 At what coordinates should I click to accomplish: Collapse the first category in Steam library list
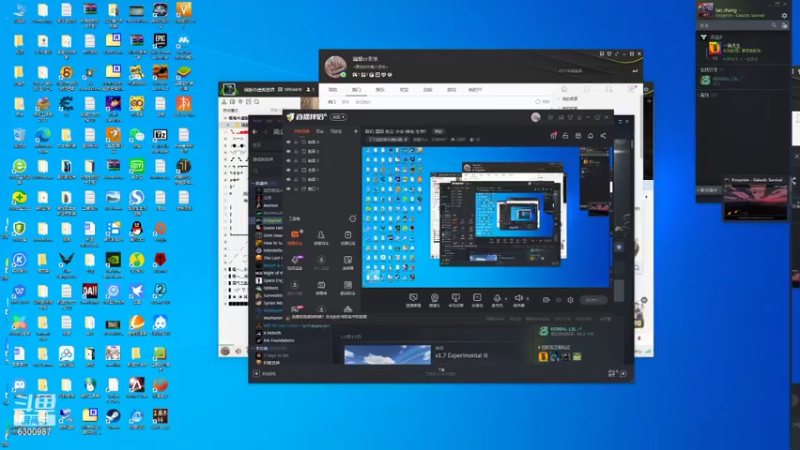253,183
